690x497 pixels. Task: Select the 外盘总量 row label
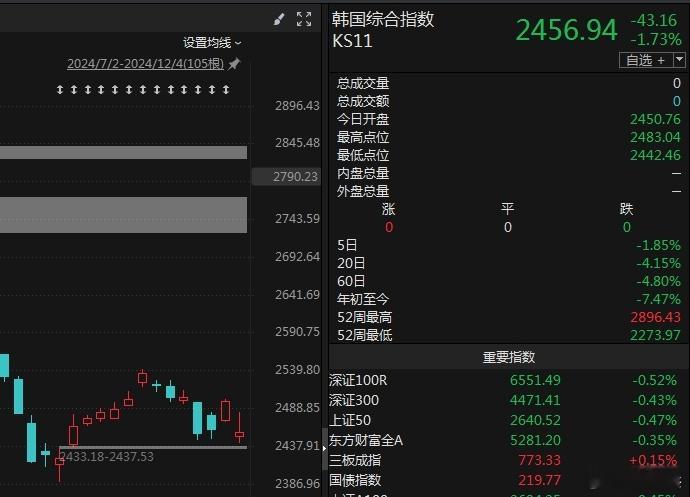pyautogui.click(x=363, y=191)
